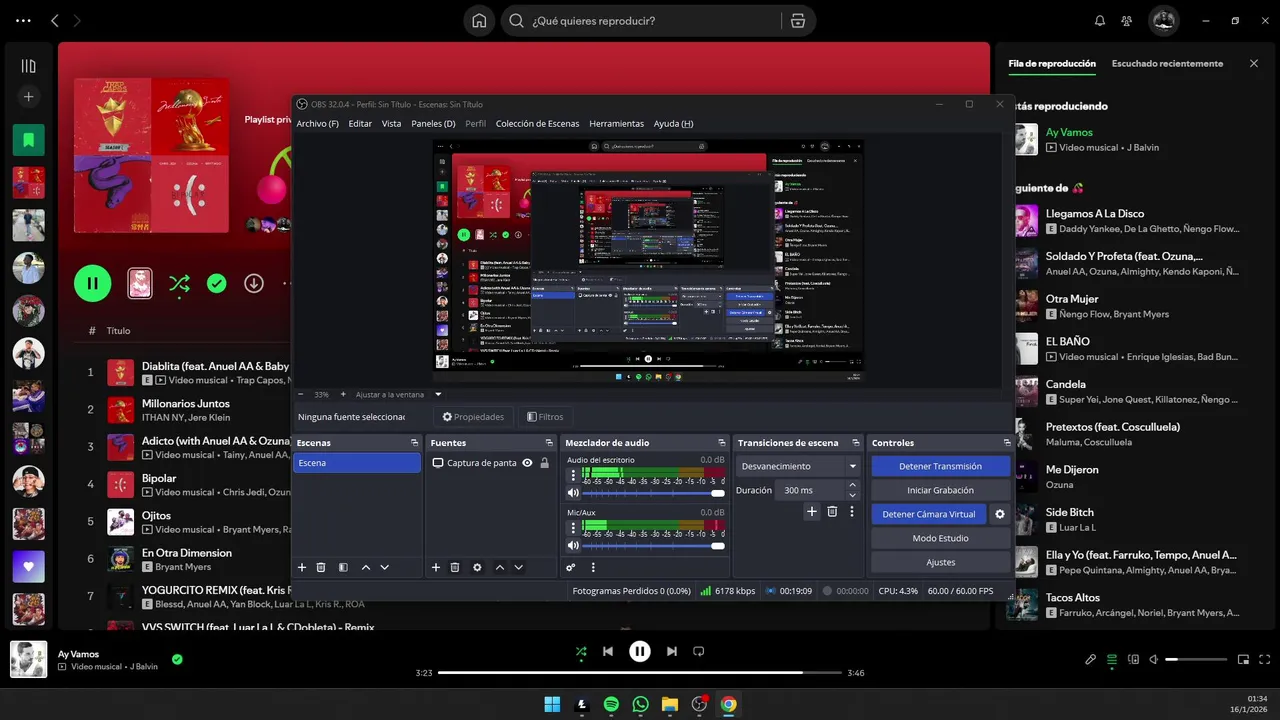The height and width of the screenshot is (720, 1280).
Task: Open OBS Ajustes button
Action: coord(940,562)
